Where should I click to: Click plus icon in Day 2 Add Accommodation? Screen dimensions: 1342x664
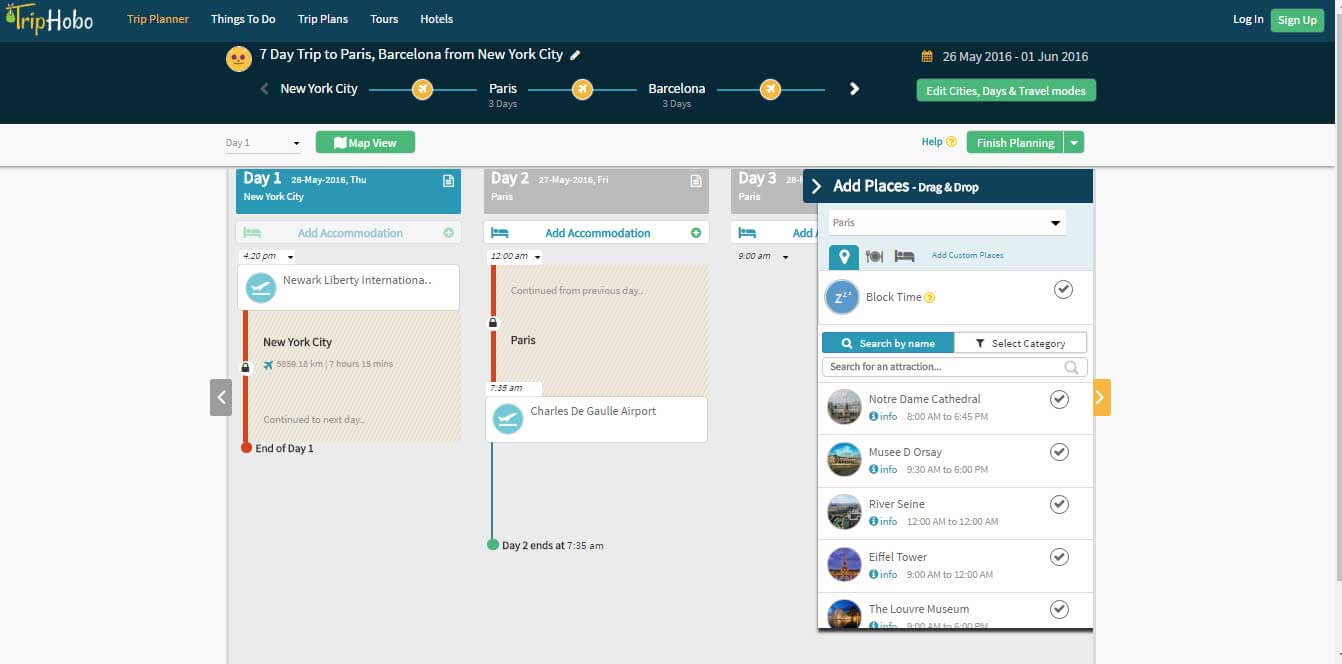(696, 233)
